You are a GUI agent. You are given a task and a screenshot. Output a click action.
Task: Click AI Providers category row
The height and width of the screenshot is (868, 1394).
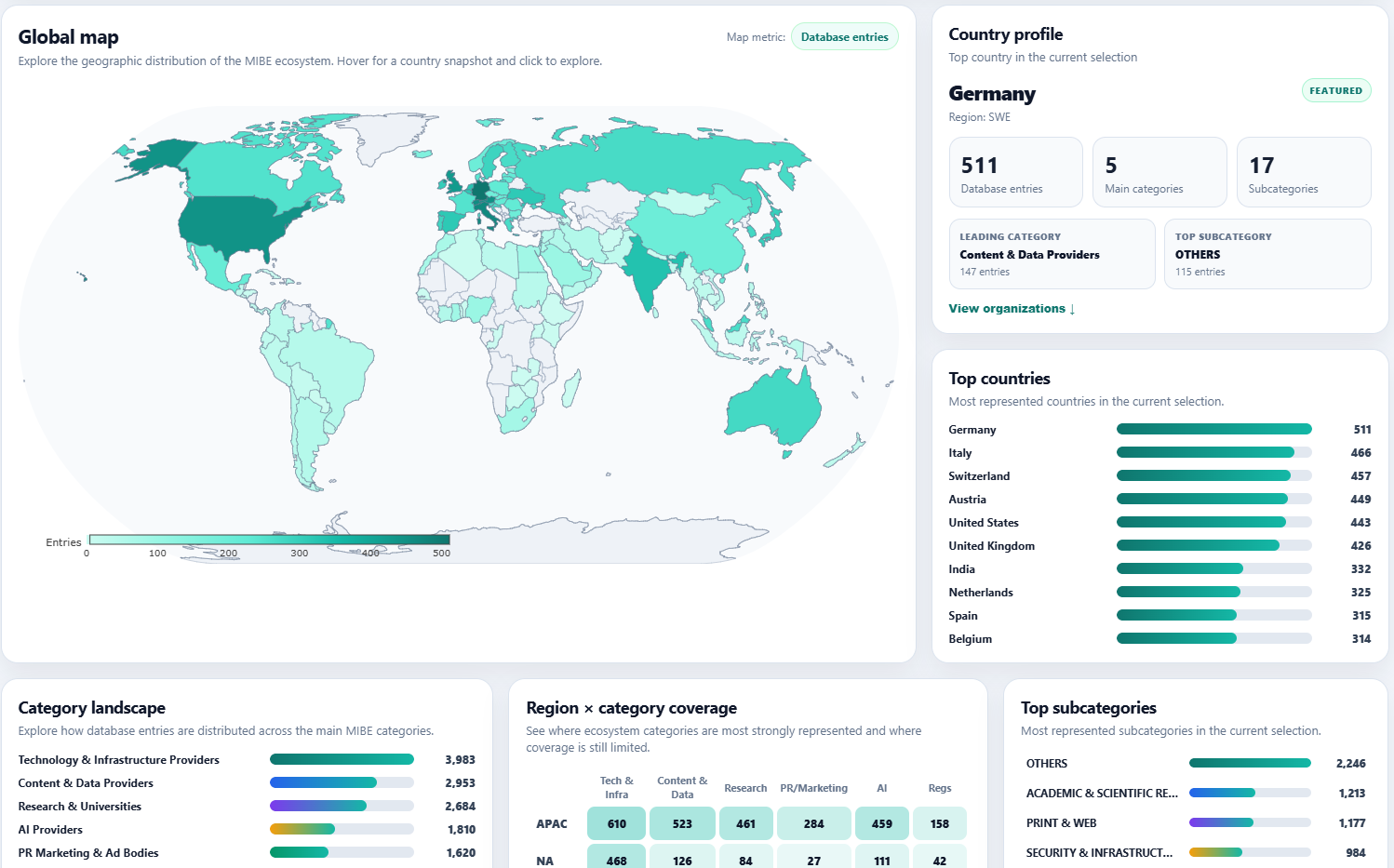247,829
